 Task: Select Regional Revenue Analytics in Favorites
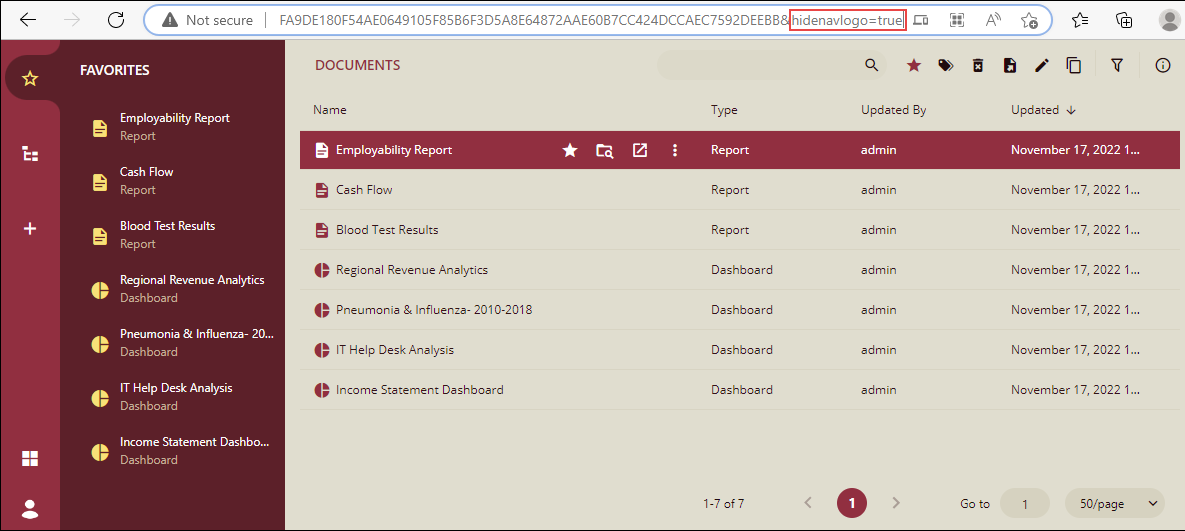tap(192, 280)
